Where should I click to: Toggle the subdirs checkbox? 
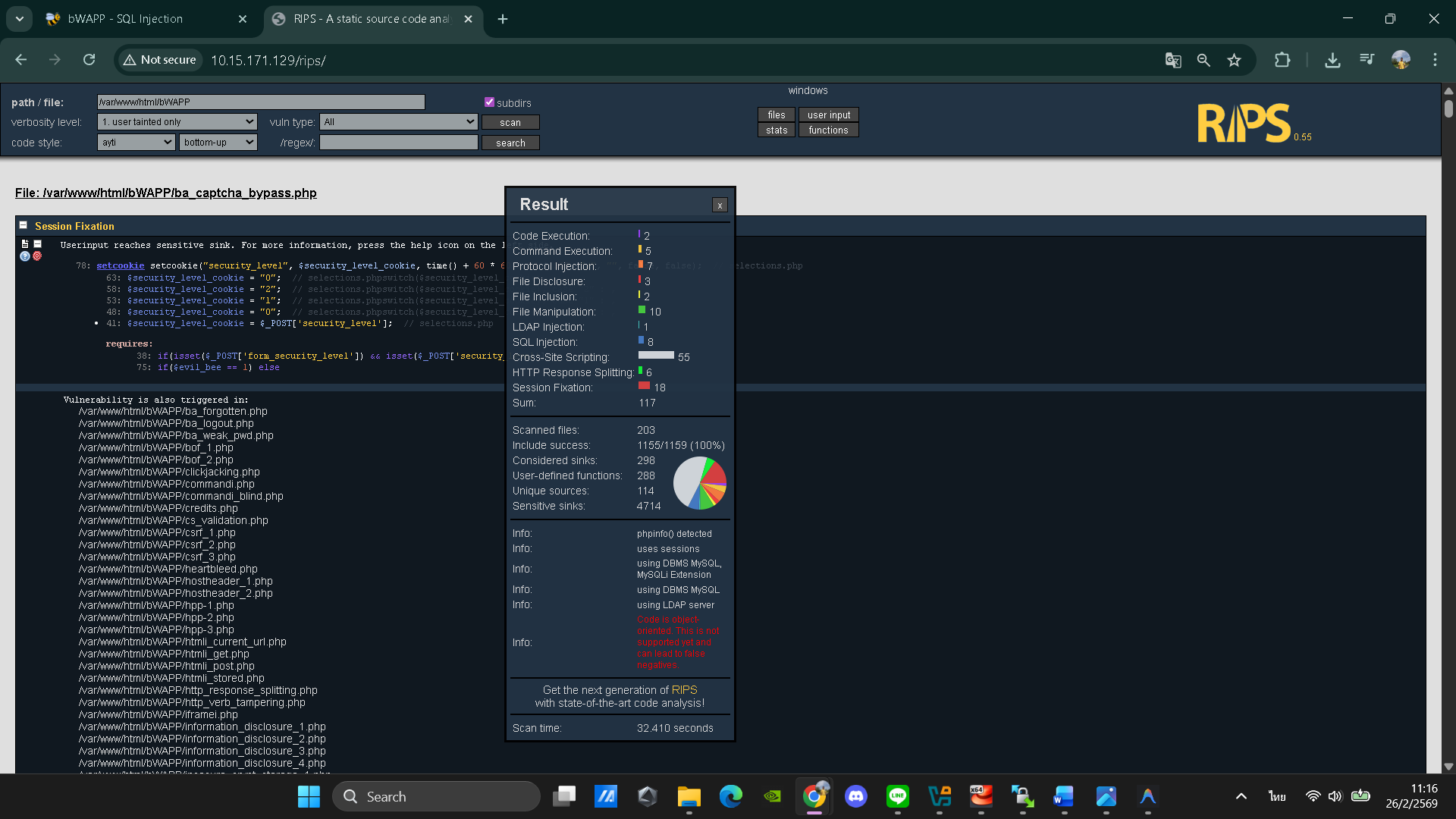(489, 102)
